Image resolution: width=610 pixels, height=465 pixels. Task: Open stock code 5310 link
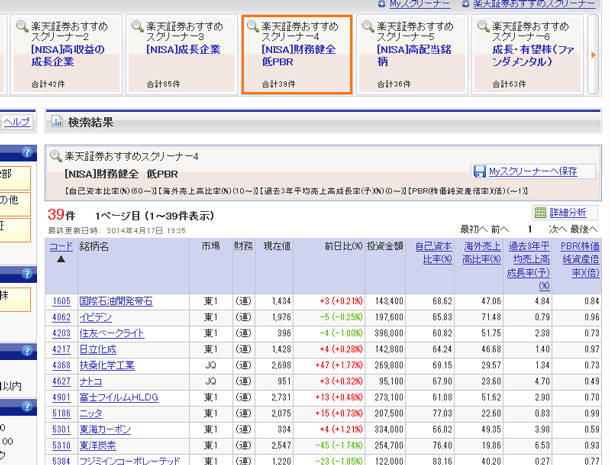pos(61,446)
